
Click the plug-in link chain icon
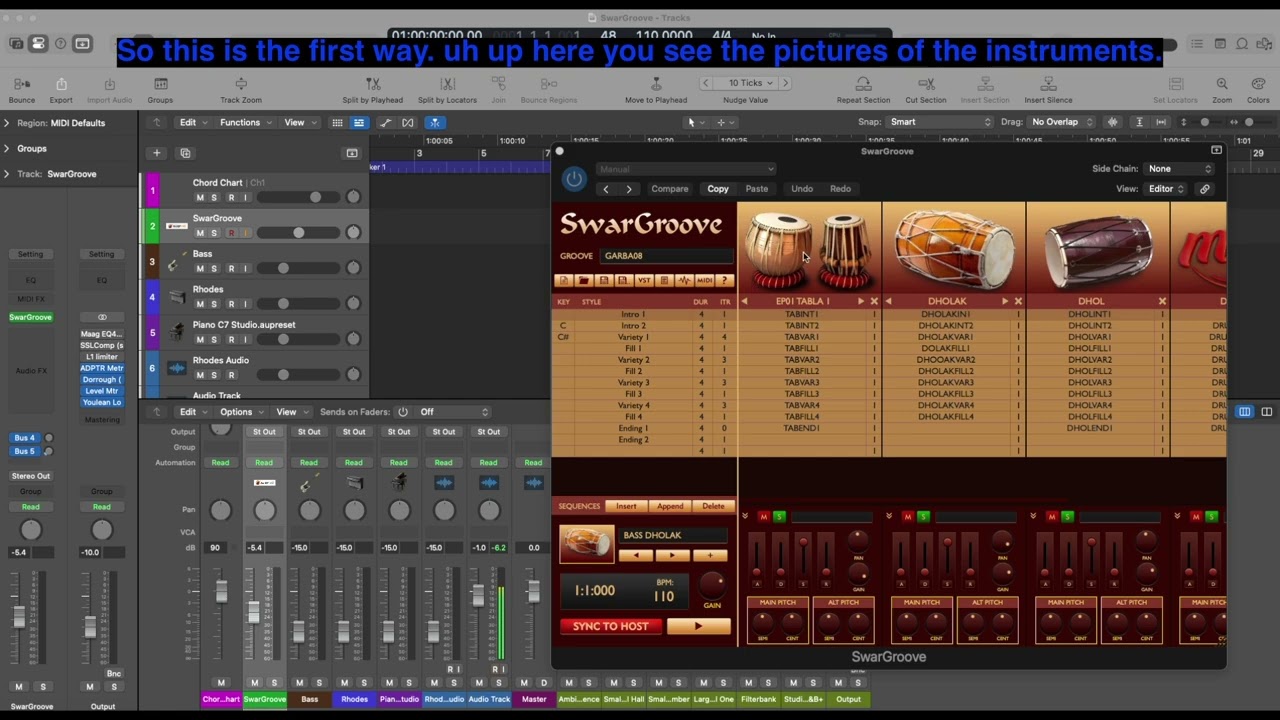1205,189
